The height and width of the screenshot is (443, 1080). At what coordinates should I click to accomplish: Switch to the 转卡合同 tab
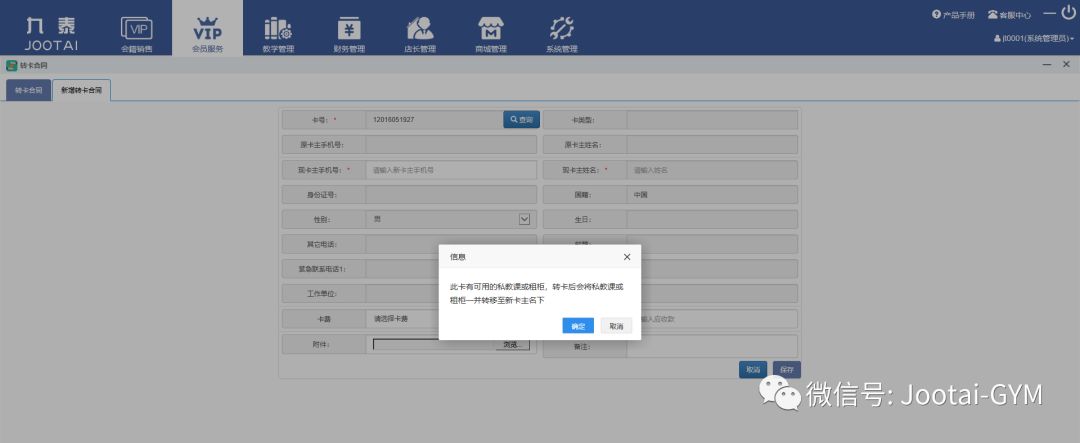click(28, 90)
